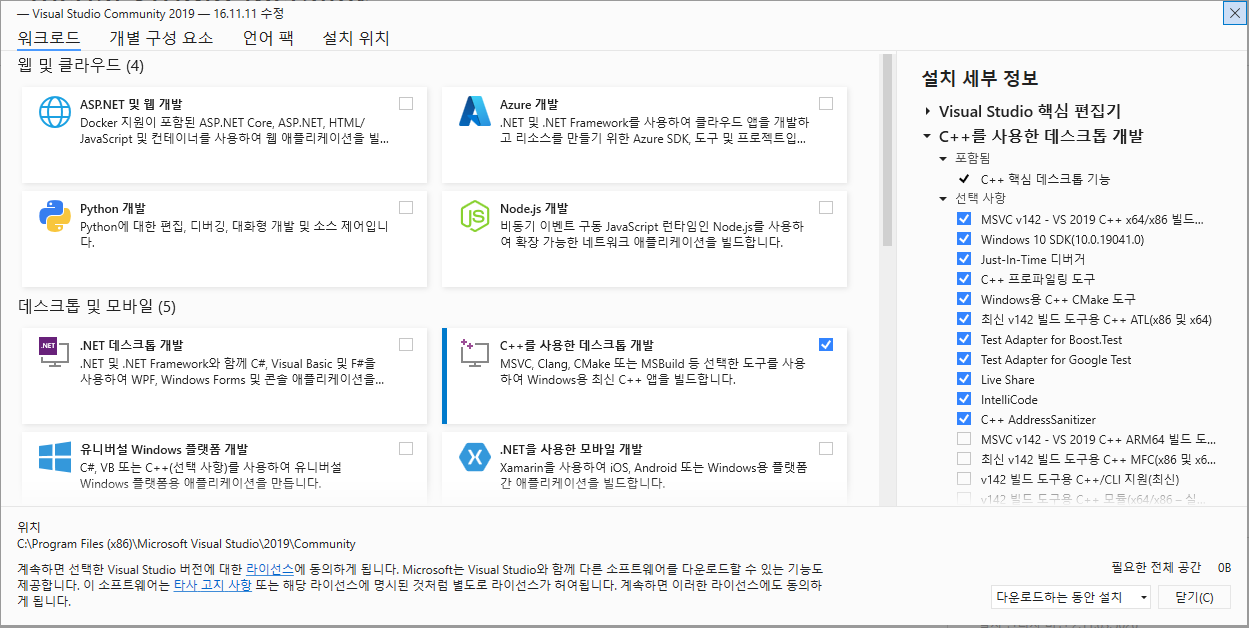The height and width of the screenshot is (628, 1249).
Task: Uncheck Windows용 C++ CMake 도구
Action: [964, 299]
